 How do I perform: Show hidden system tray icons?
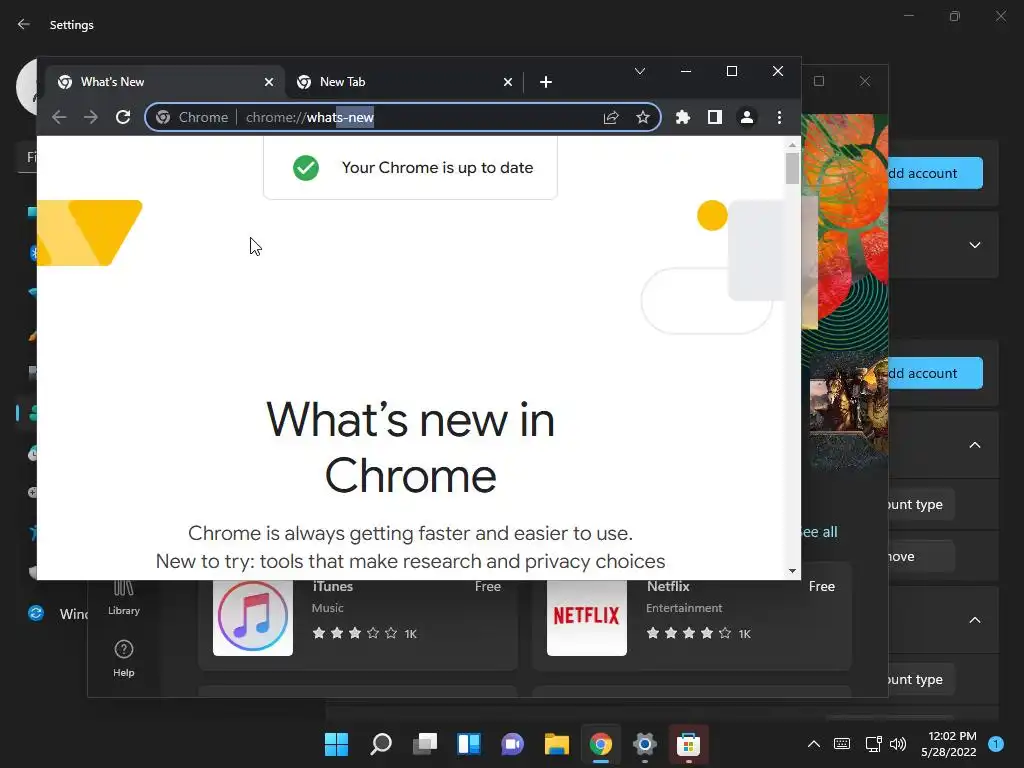tap(814, 744)
